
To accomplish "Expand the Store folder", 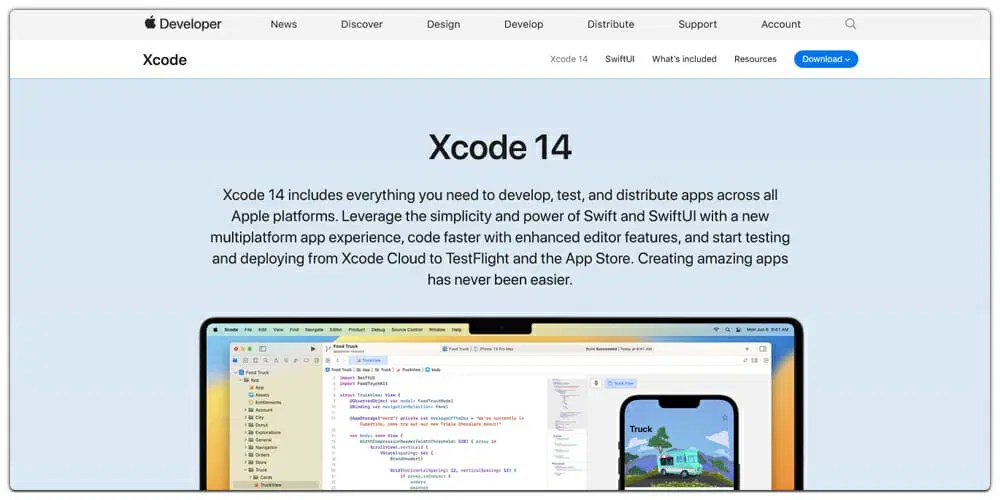I will (246, 462).
